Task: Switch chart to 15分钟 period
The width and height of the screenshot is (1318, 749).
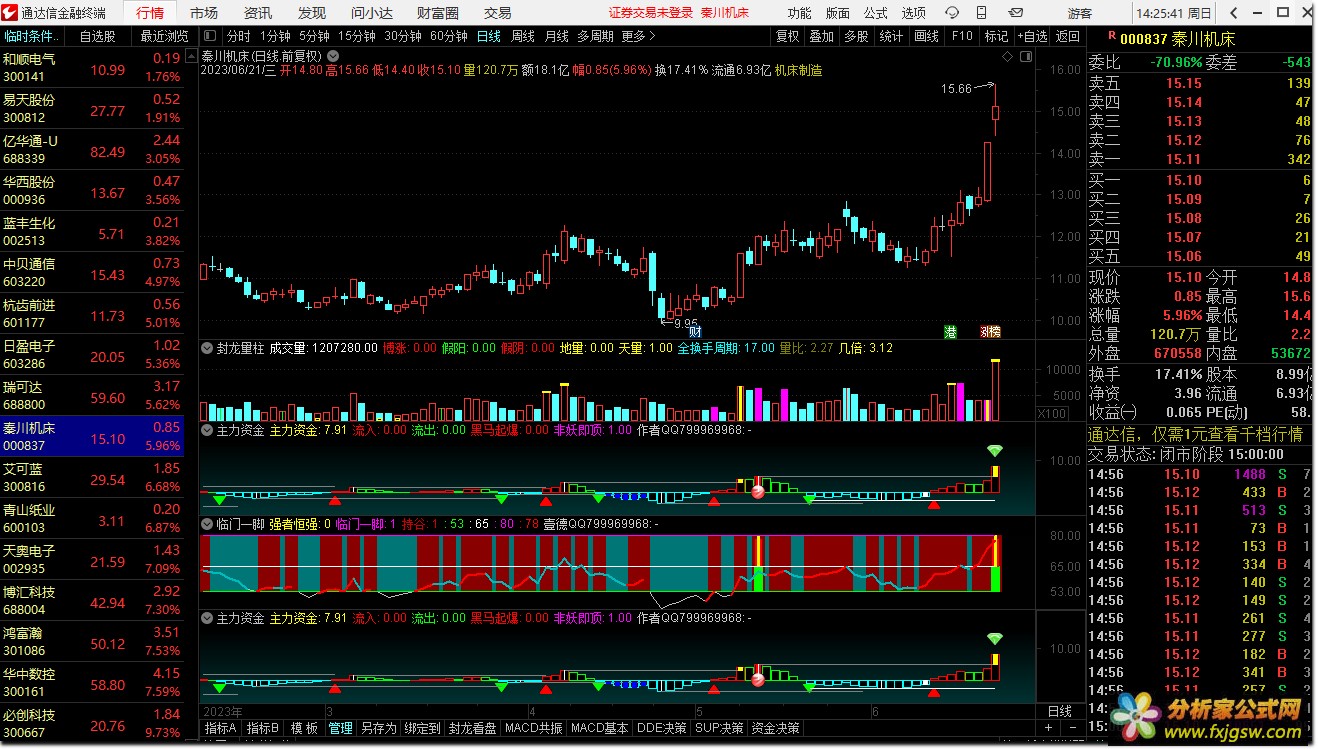Action: (x=357, y=36)
